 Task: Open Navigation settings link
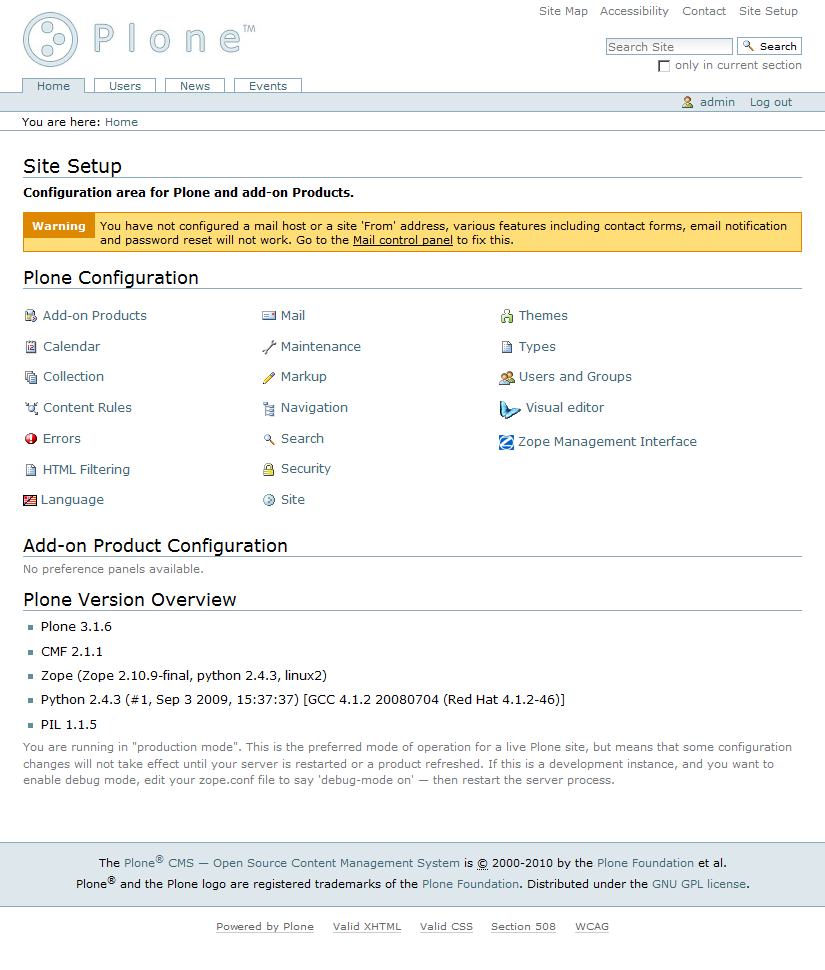(x=314, y=408)
